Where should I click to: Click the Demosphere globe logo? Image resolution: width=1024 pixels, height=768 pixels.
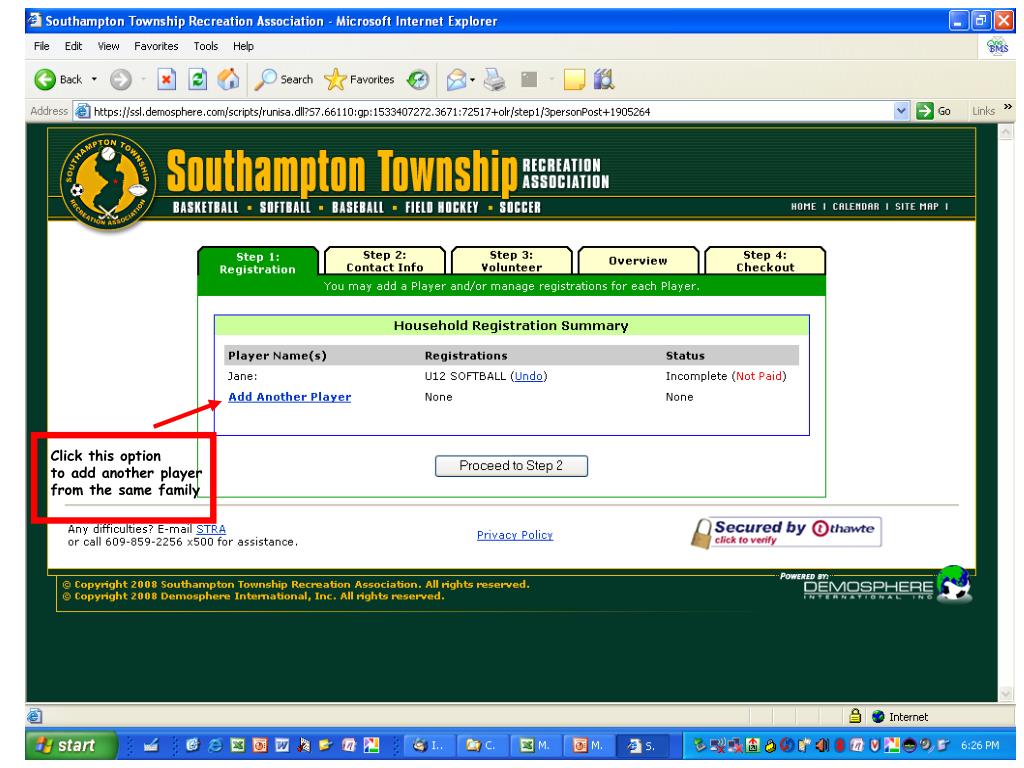[x=954, y=583]
